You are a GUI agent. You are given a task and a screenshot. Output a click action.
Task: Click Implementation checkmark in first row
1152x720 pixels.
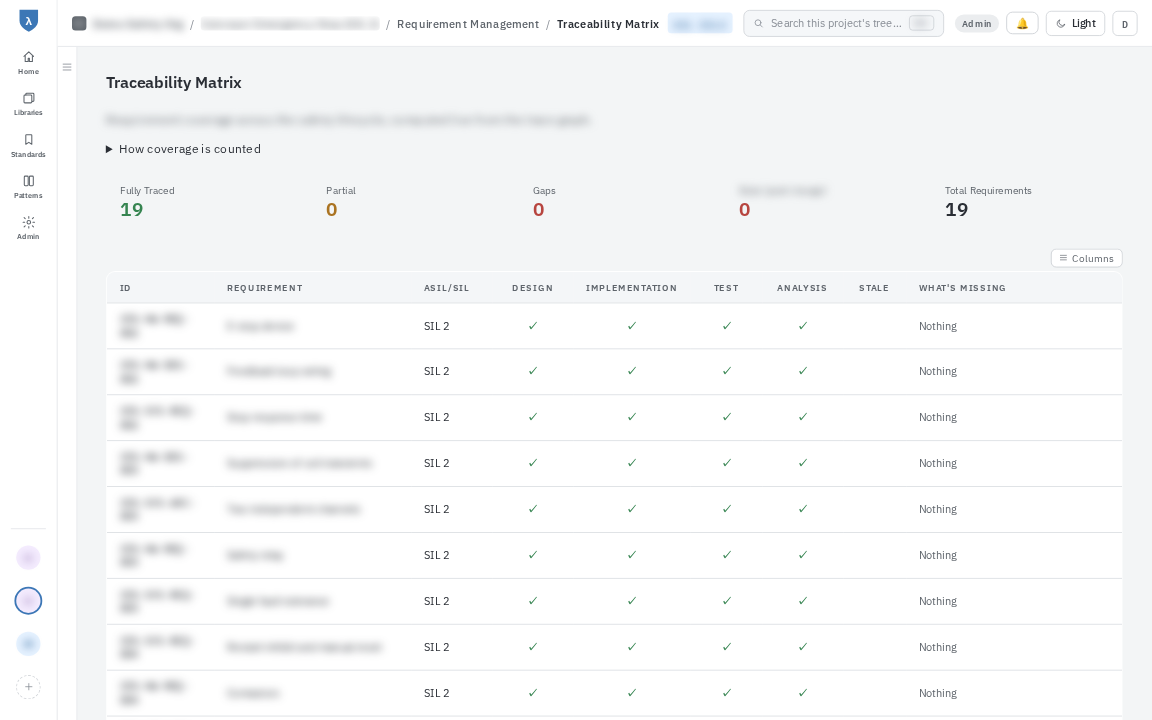631,325
